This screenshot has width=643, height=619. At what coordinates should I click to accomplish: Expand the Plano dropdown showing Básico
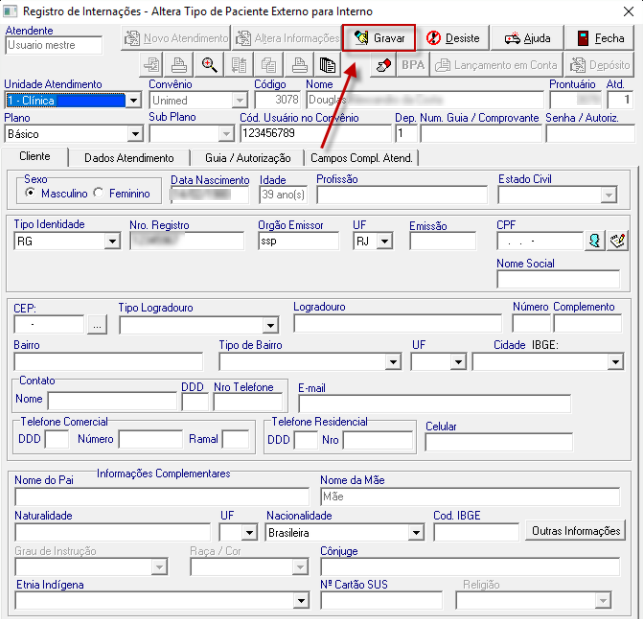pyautogui.click(x=135, y=134)
